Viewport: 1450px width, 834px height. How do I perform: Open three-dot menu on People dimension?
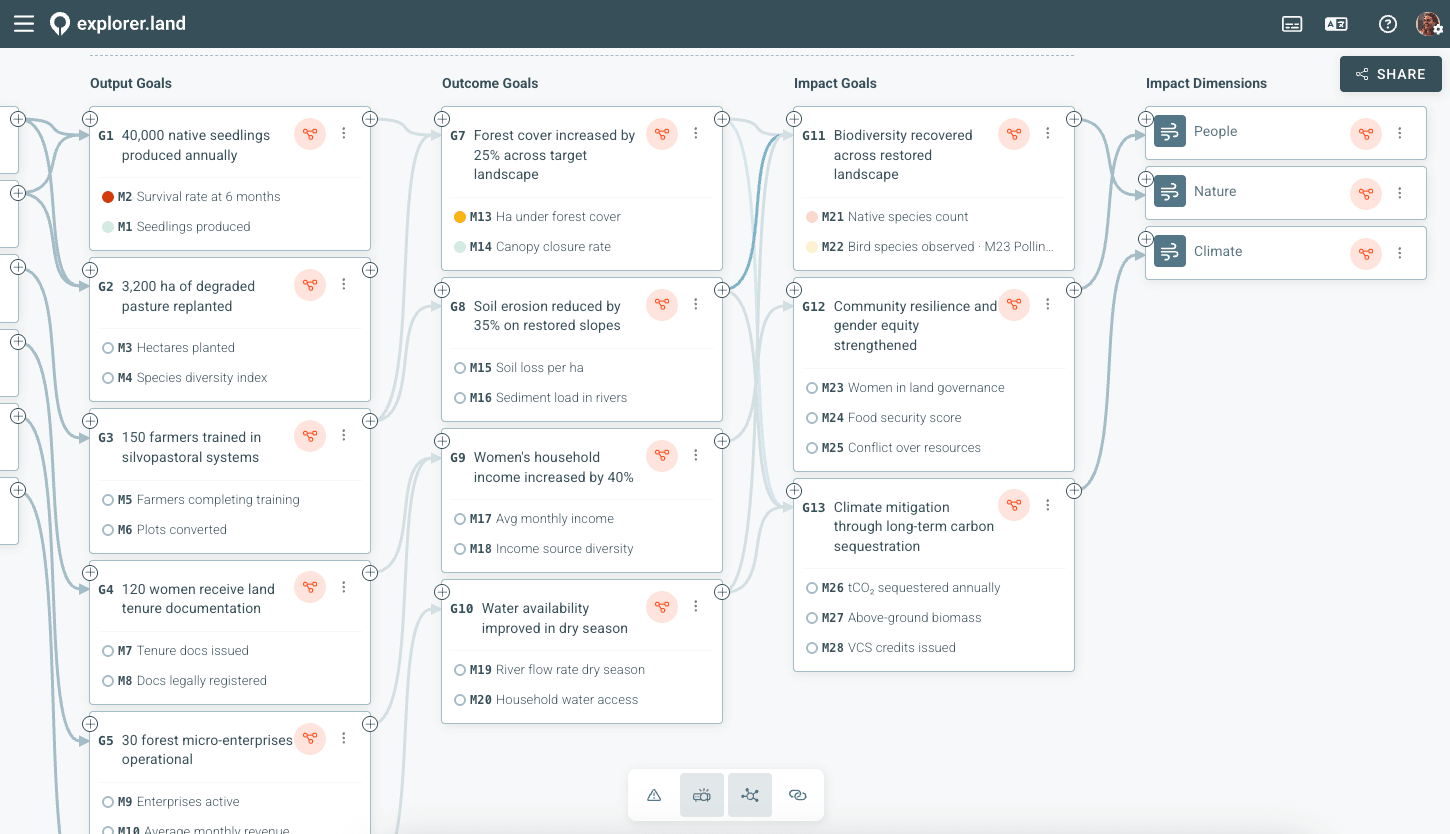(1400, 133)
